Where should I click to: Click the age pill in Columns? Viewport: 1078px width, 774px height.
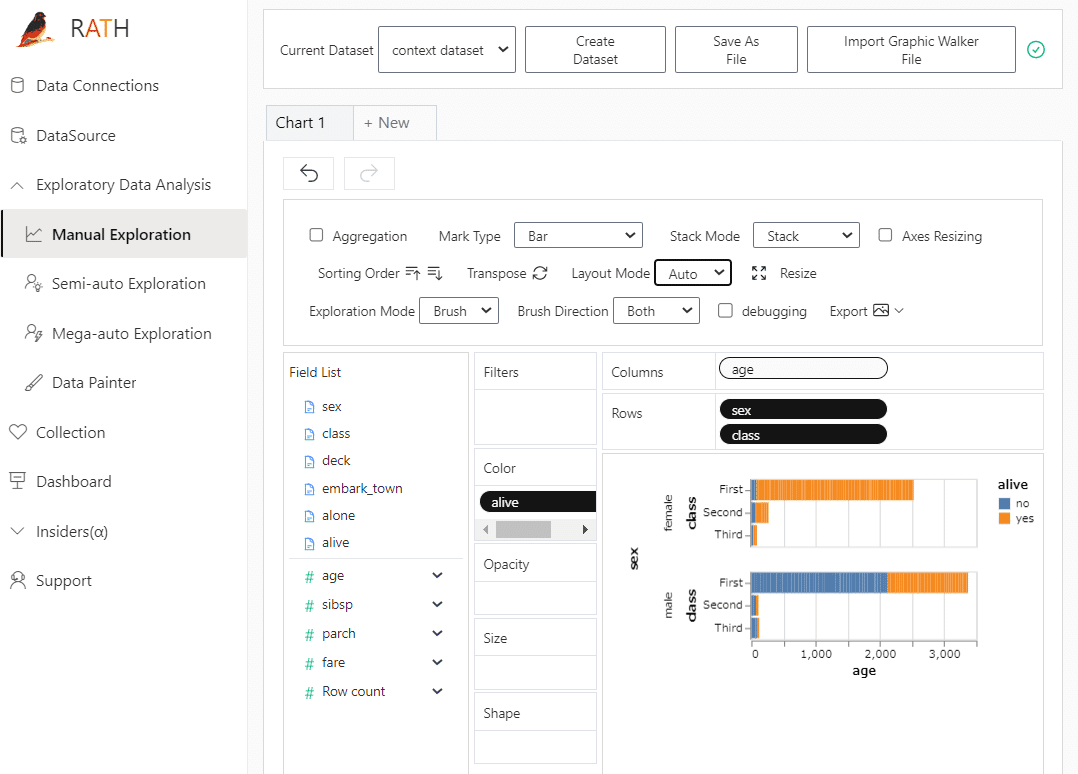[803, 368]
